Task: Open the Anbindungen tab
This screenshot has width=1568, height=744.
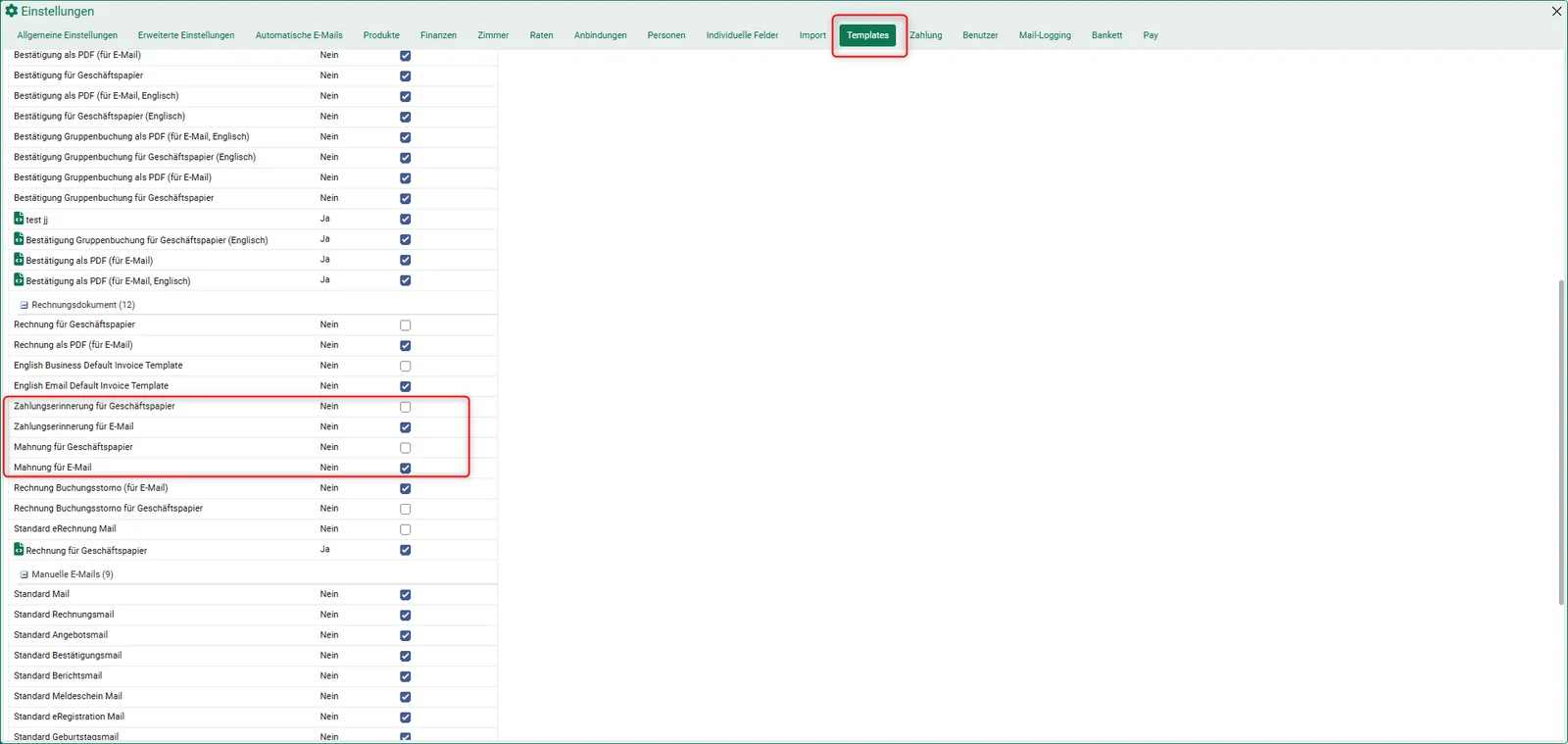Action: (x=600, y=35)
